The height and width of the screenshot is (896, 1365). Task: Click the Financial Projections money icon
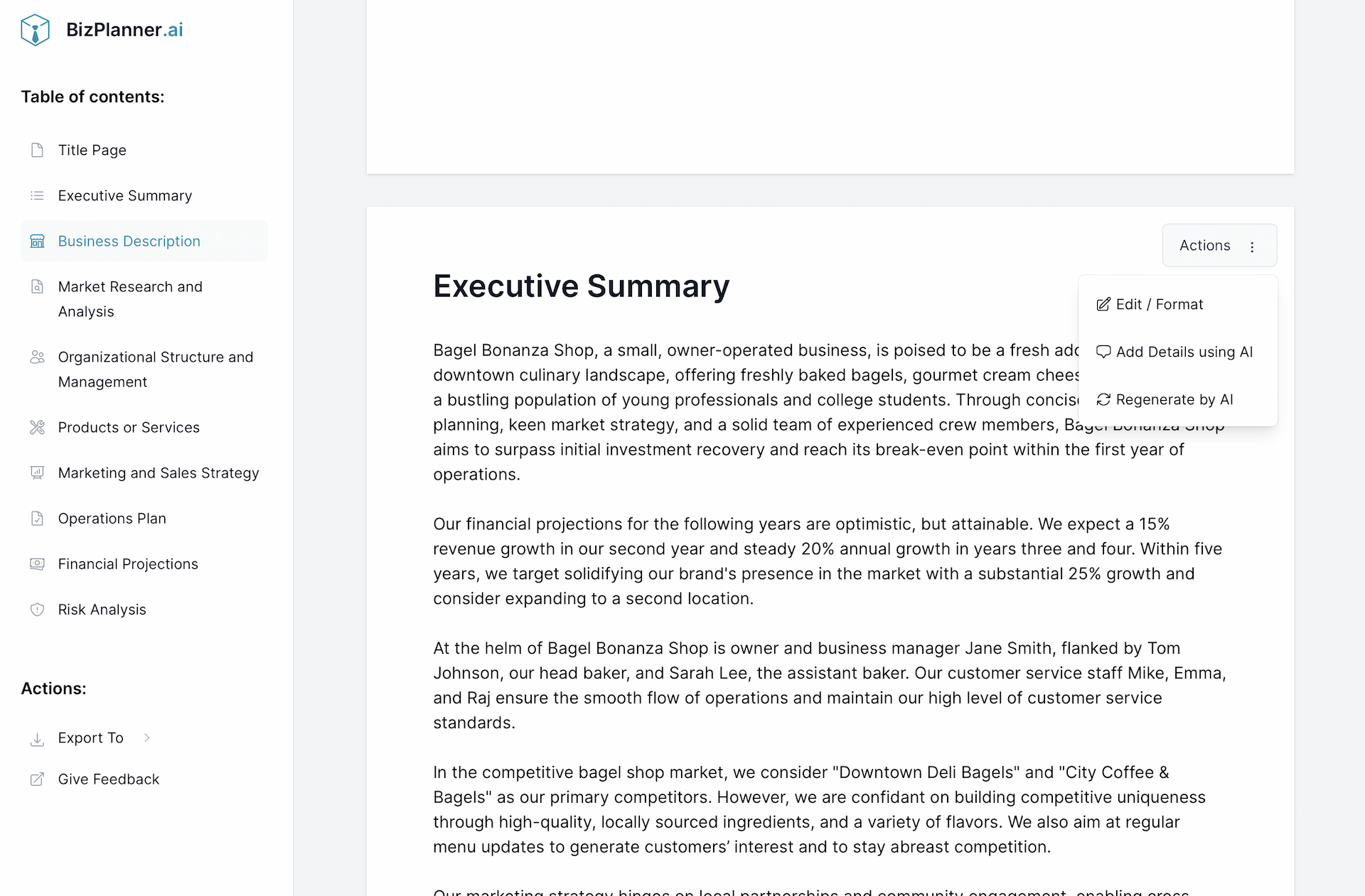click(37, 564)
